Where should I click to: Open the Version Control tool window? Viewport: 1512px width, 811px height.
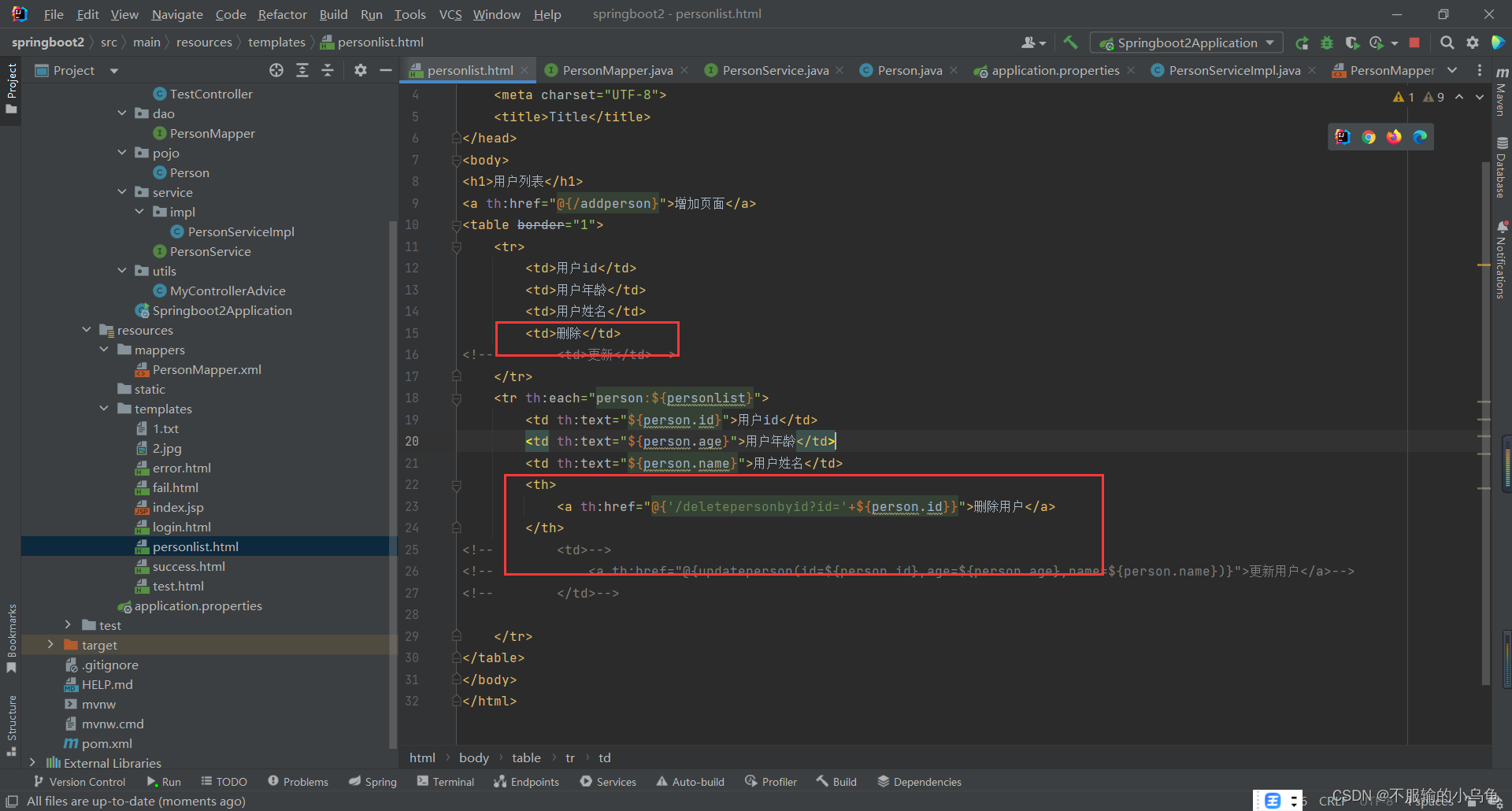[x=80, y=782]
